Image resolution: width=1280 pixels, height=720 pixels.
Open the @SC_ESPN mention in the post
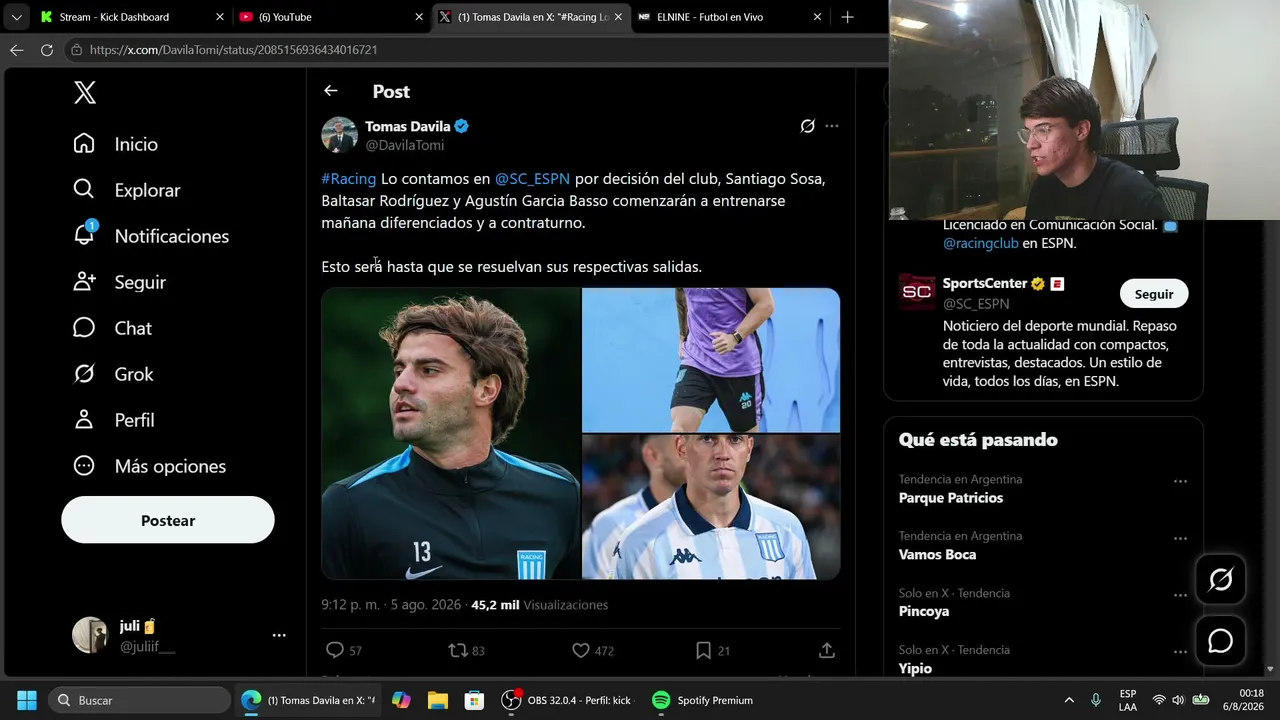tap(532, 179)
